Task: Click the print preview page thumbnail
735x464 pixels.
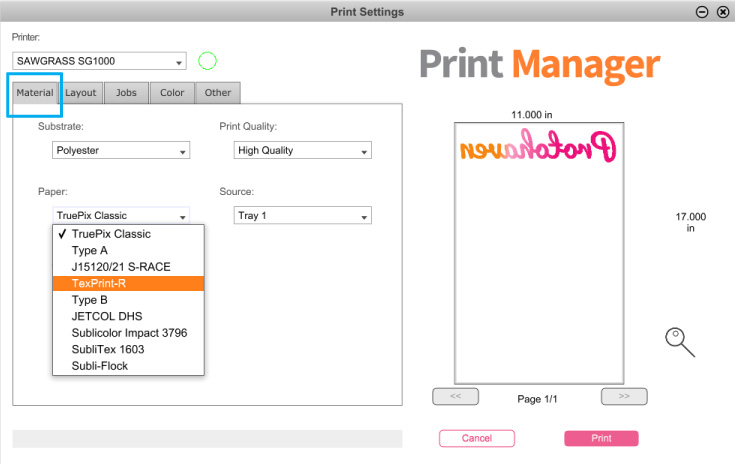Action: coord(539,253)
